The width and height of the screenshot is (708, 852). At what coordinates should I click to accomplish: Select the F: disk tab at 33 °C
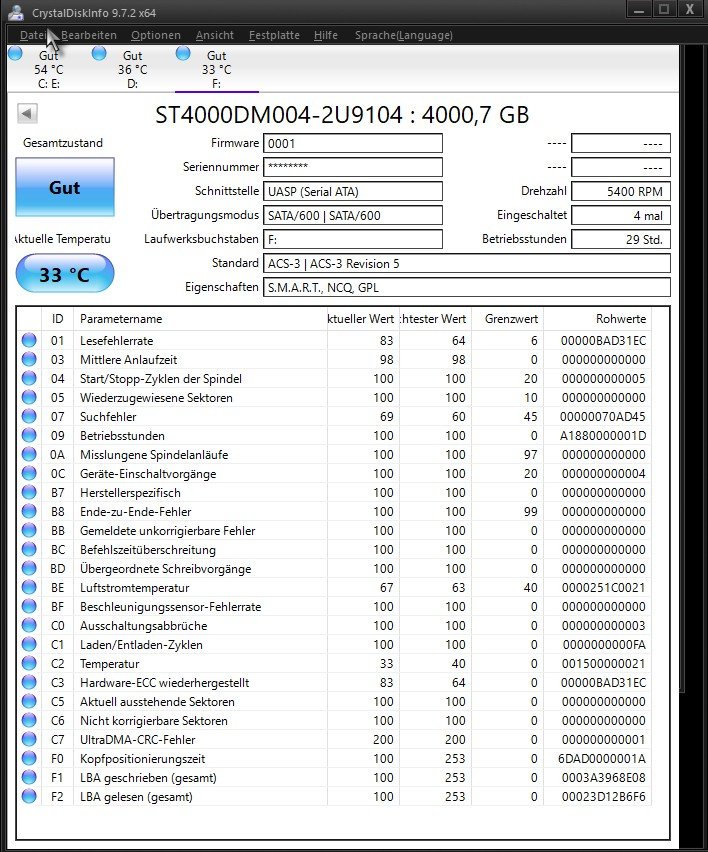tap(216, 69)
